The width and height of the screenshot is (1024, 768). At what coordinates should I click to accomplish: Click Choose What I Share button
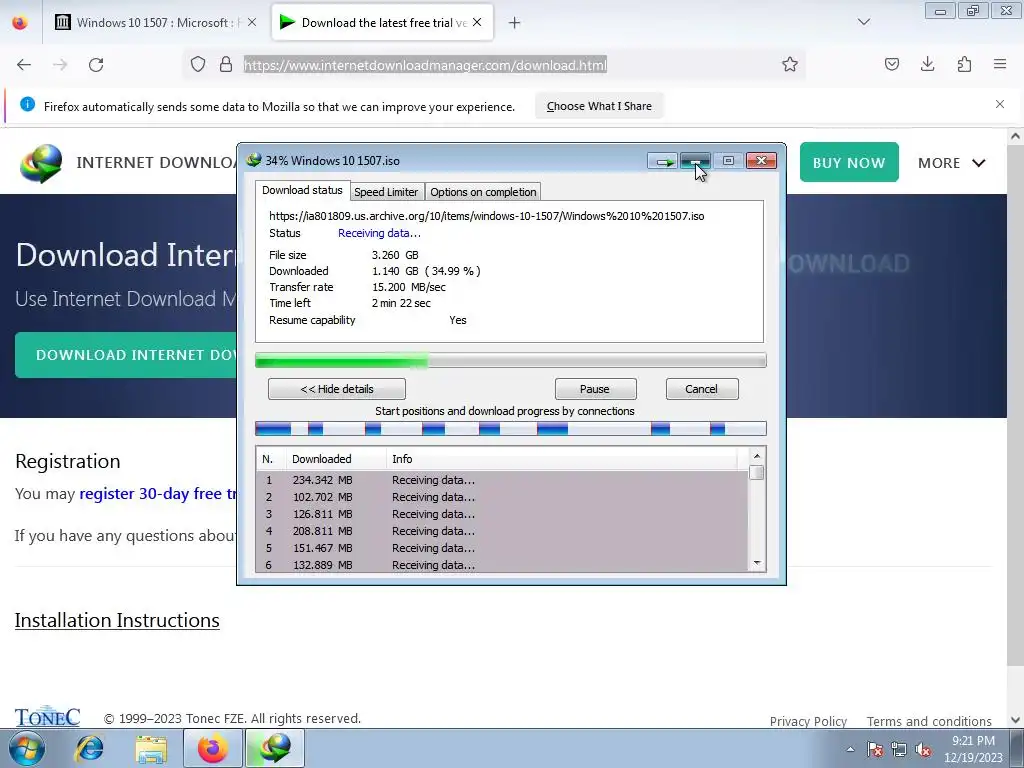[x=599, y=106]
